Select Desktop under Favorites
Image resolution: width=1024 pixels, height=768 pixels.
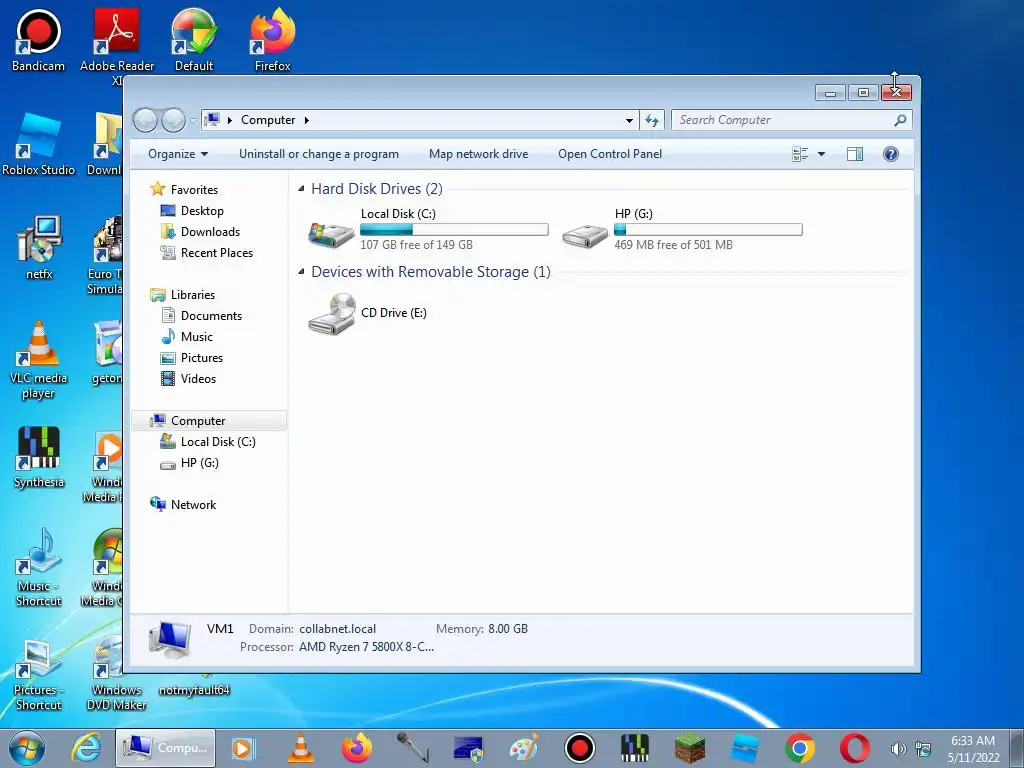[202, 211]
